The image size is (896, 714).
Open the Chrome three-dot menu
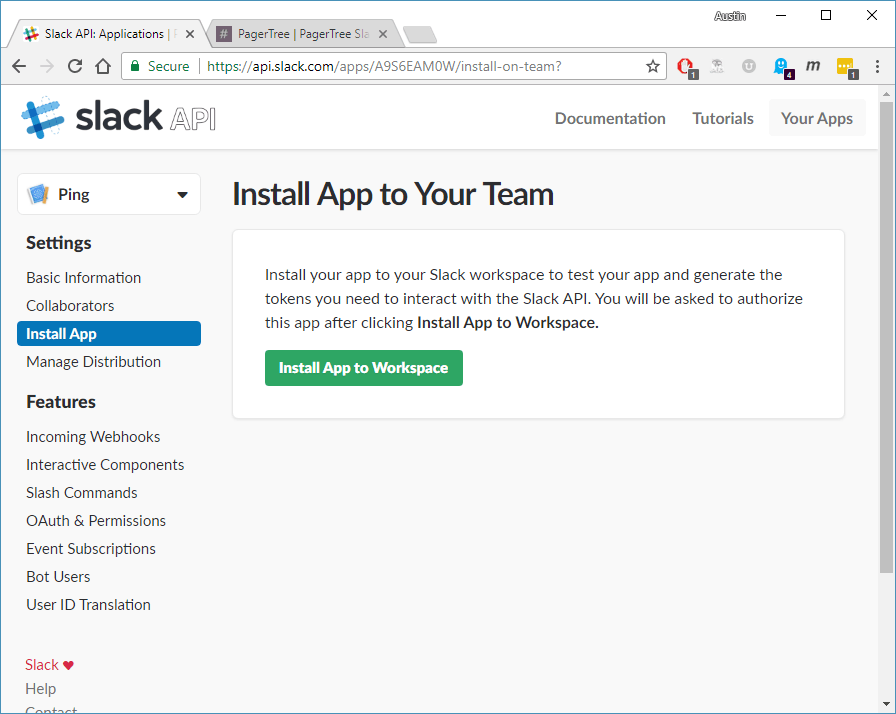point(877,66)
